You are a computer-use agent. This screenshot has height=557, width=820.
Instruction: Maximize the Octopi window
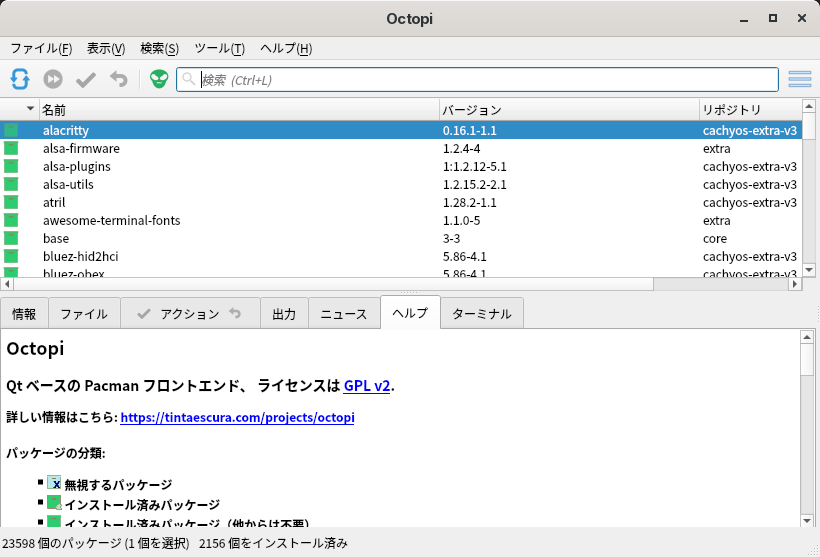coord(772,18)
